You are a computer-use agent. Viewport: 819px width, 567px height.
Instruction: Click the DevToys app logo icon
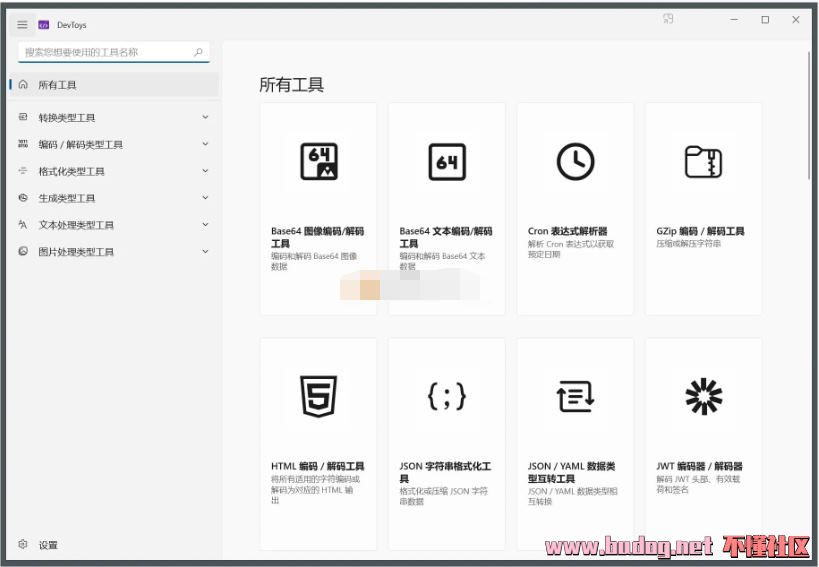pyautogui.click(x=44, y=25)
